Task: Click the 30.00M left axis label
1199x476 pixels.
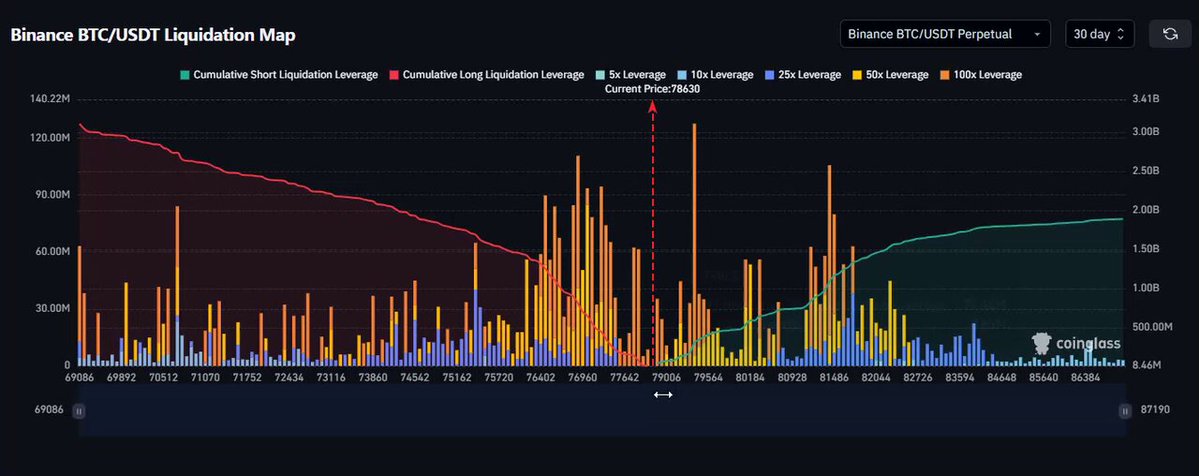Action: 54,308
